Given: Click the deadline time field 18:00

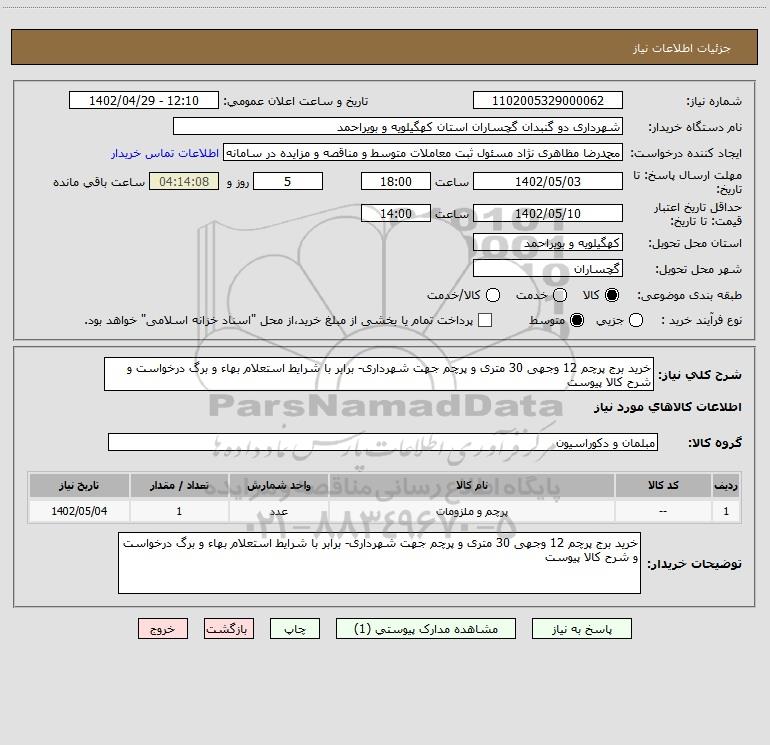Looking at the screenshot, I should pyautogui.click(x=396, y=181).
